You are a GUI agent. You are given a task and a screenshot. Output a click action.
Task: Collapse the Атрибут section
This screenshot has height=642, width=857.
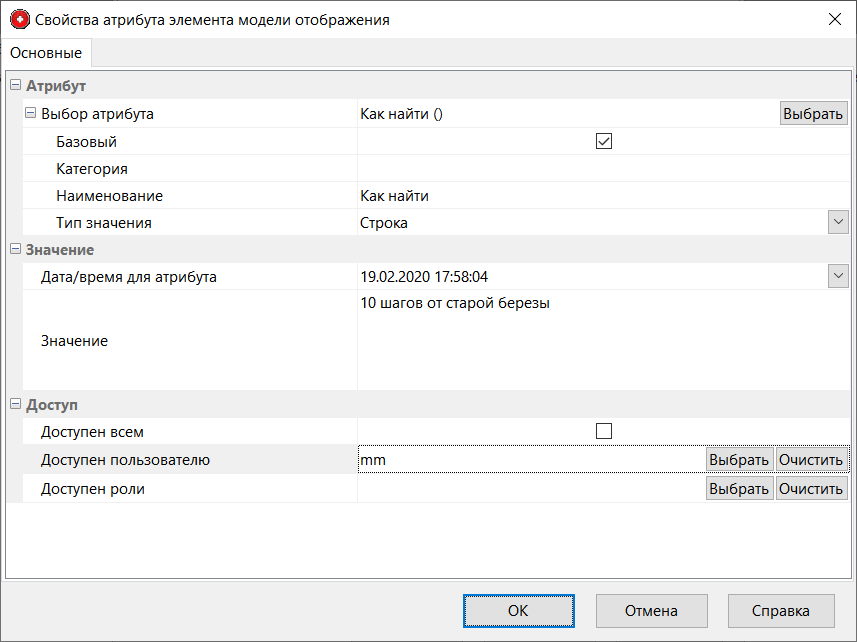click(x=15, y=87)
